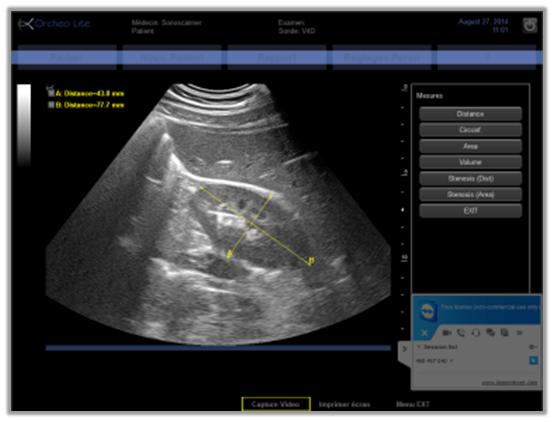
Task: Select the Distance measurement button
Action: (x=470, y=114)
